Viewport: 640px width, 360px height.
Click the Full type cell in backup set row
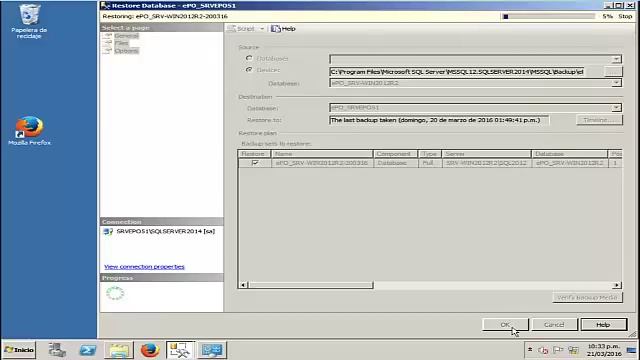(429, 163)
